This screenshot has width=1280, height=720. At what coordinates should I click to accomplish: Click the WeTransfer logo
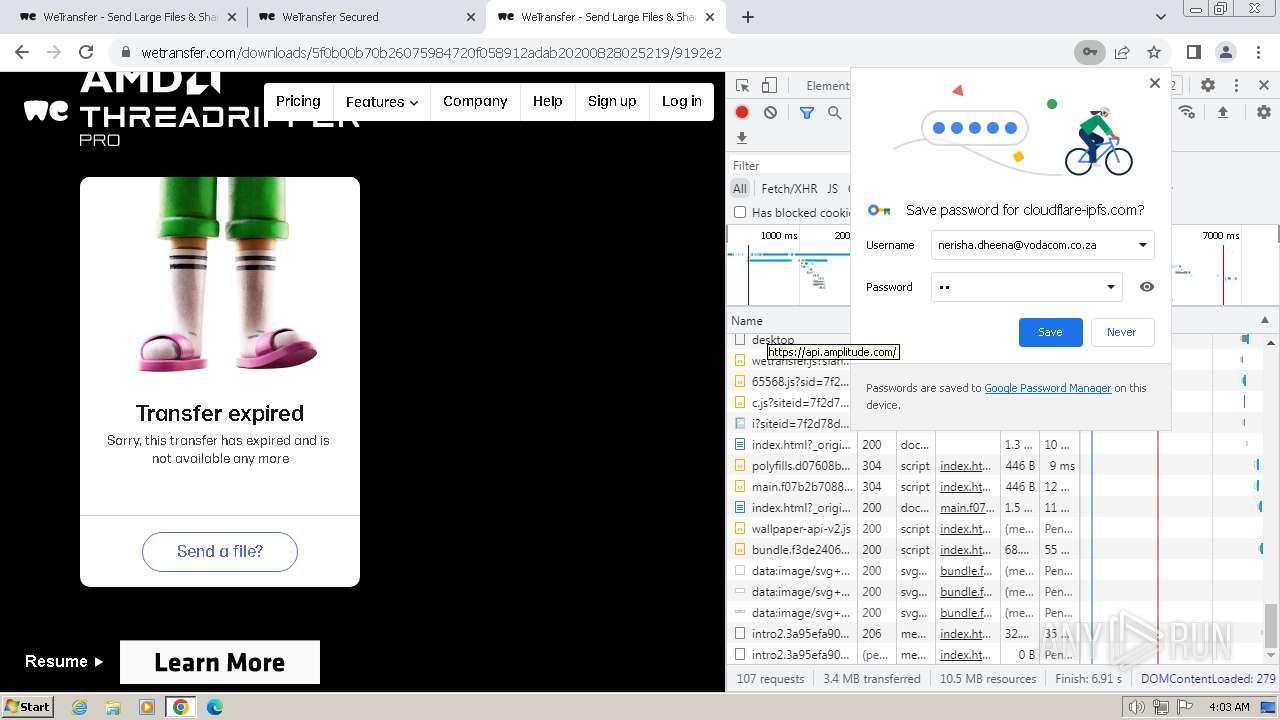[x=46, y=111]
